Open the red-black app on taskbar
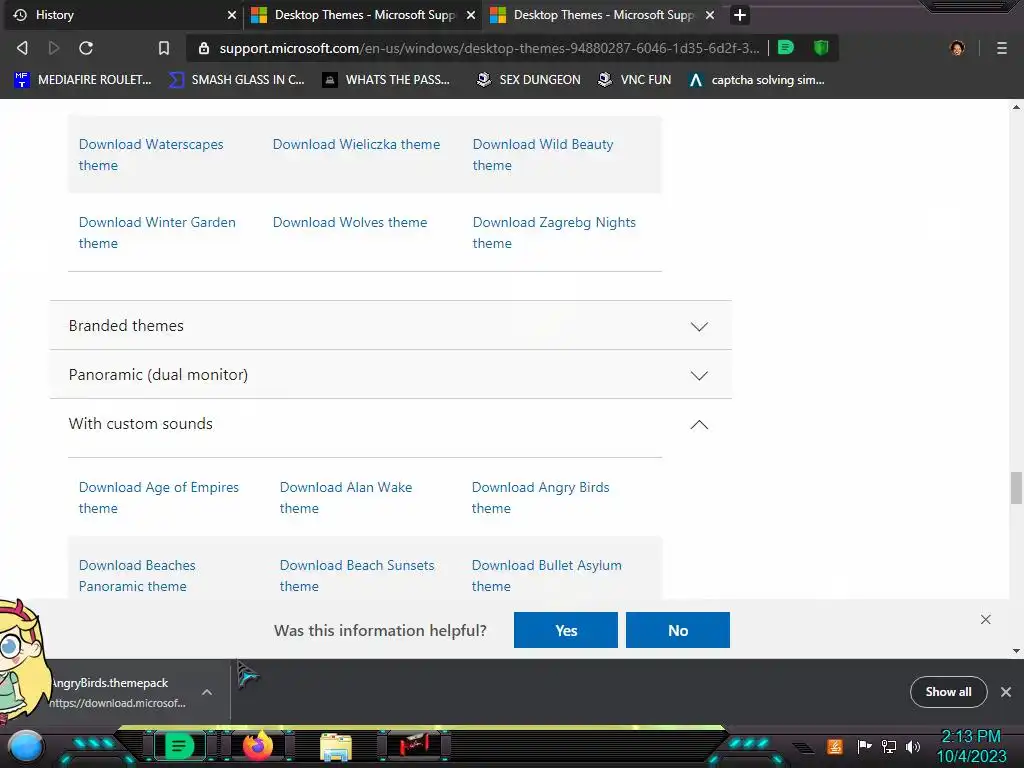 (413, 744)
